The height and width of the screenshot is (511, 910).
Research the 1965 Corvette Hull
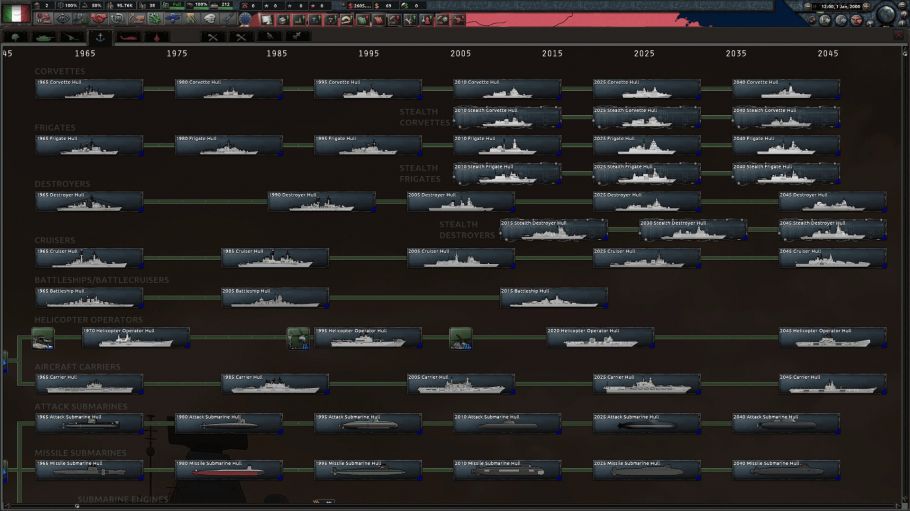tap(89, 89)
